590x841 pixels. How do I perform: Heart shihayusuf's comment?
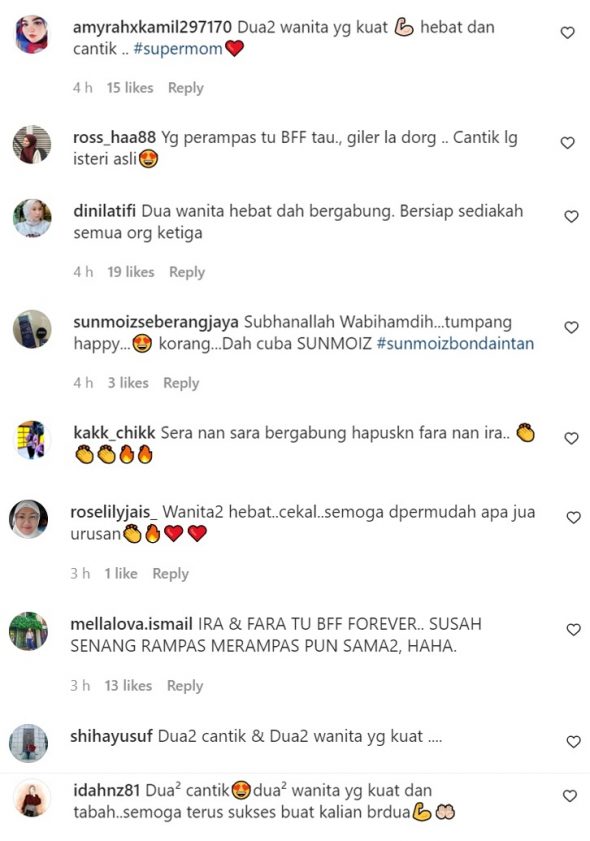(x=573, y=742)
